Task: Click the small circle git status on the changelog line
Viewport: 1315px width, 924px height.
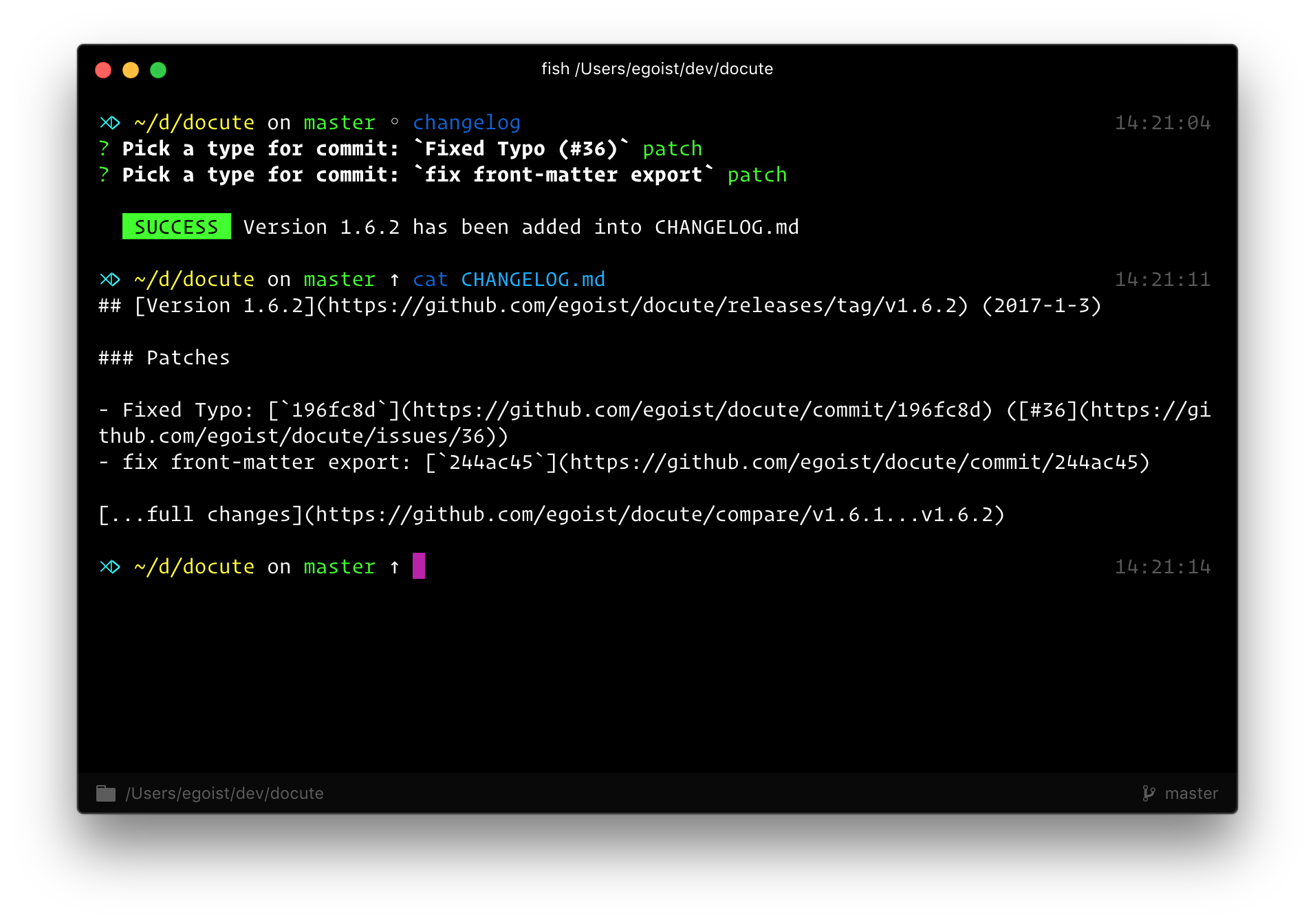Action: (x=395, y=122)
